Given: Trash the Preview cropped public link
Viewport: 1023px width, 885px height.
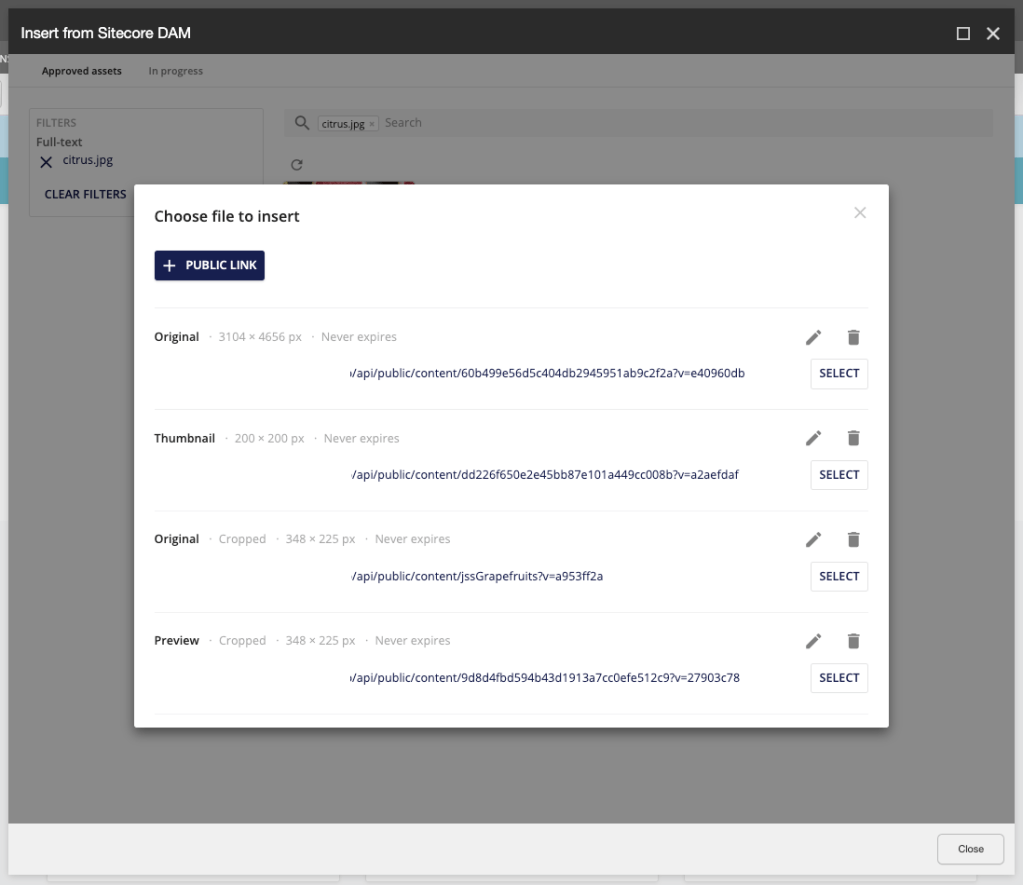Looking at the screenshot, I should [x=853, y=641].
